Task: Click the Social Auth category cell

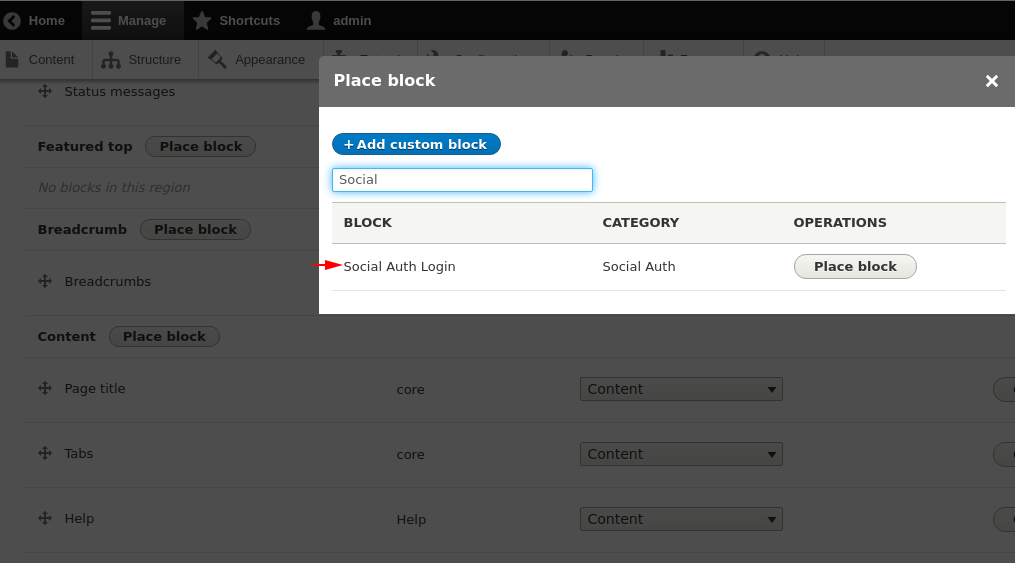Action: [x=639, y=267]
